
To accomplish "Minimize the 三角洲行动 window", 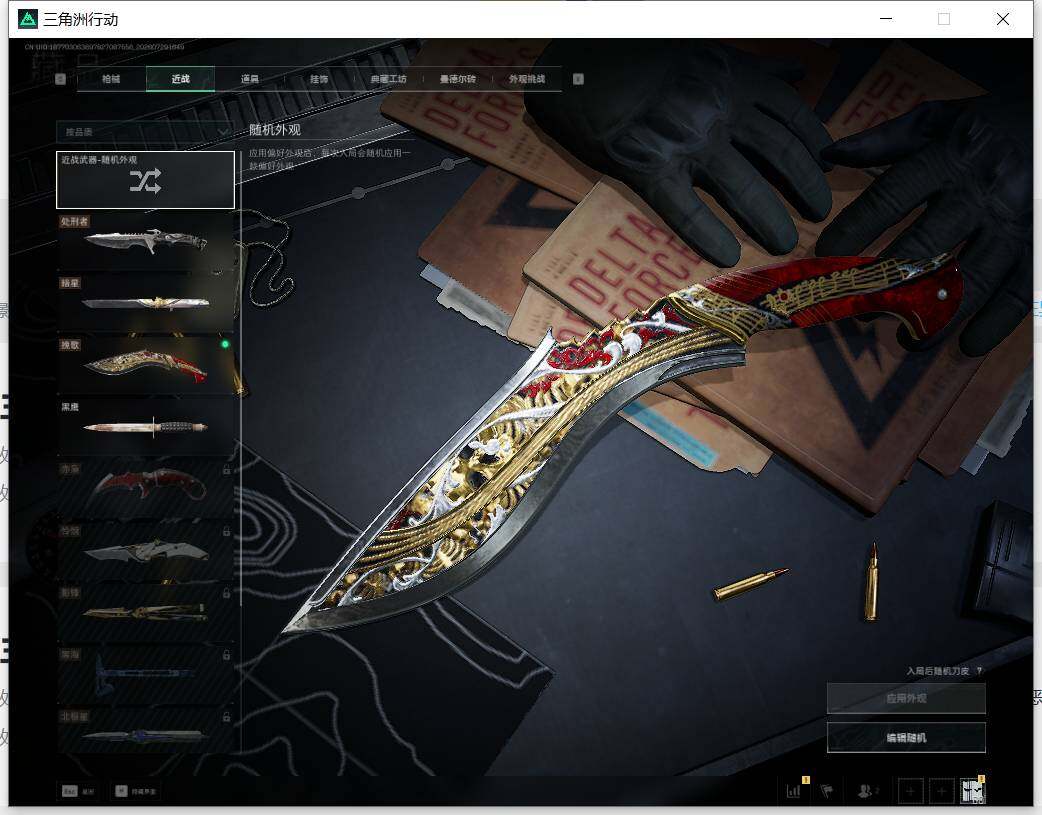I will tap(886, 19).
